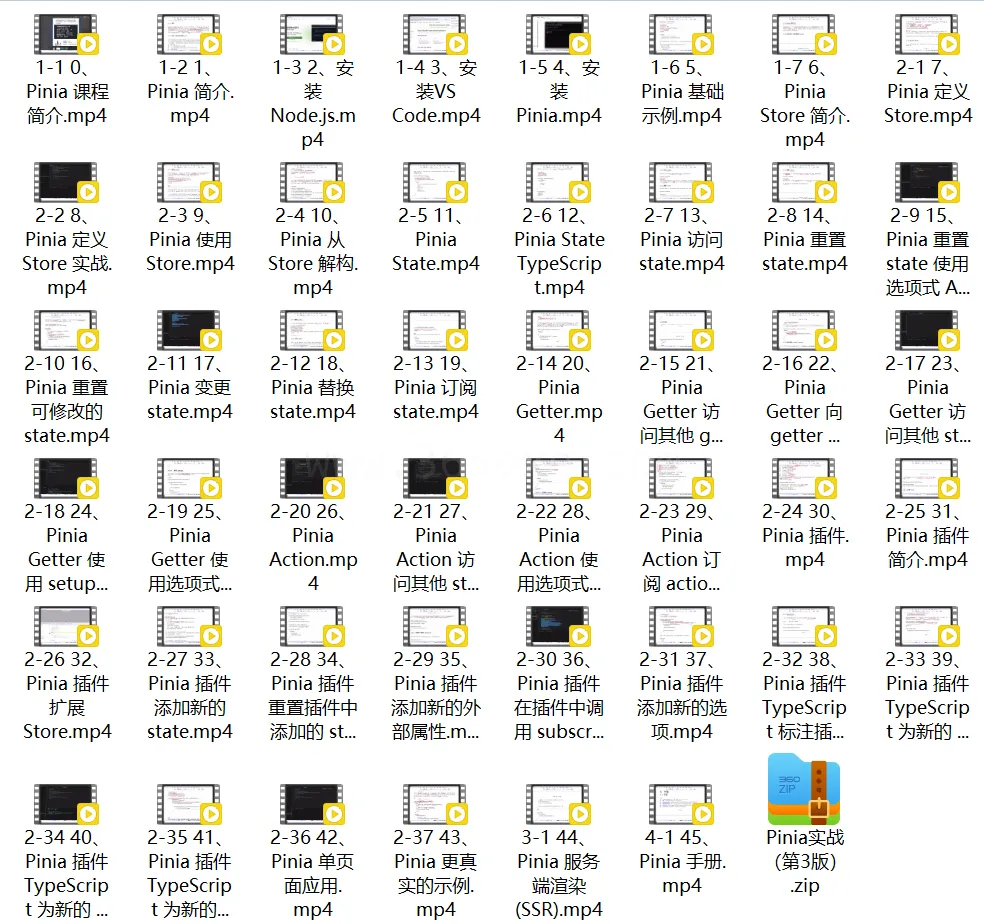The height and width of the screenshot is (924, 984).
Task: Click the 4-1 45、Pinia 手册.mp4 video icon
Action: click(682, 805)
